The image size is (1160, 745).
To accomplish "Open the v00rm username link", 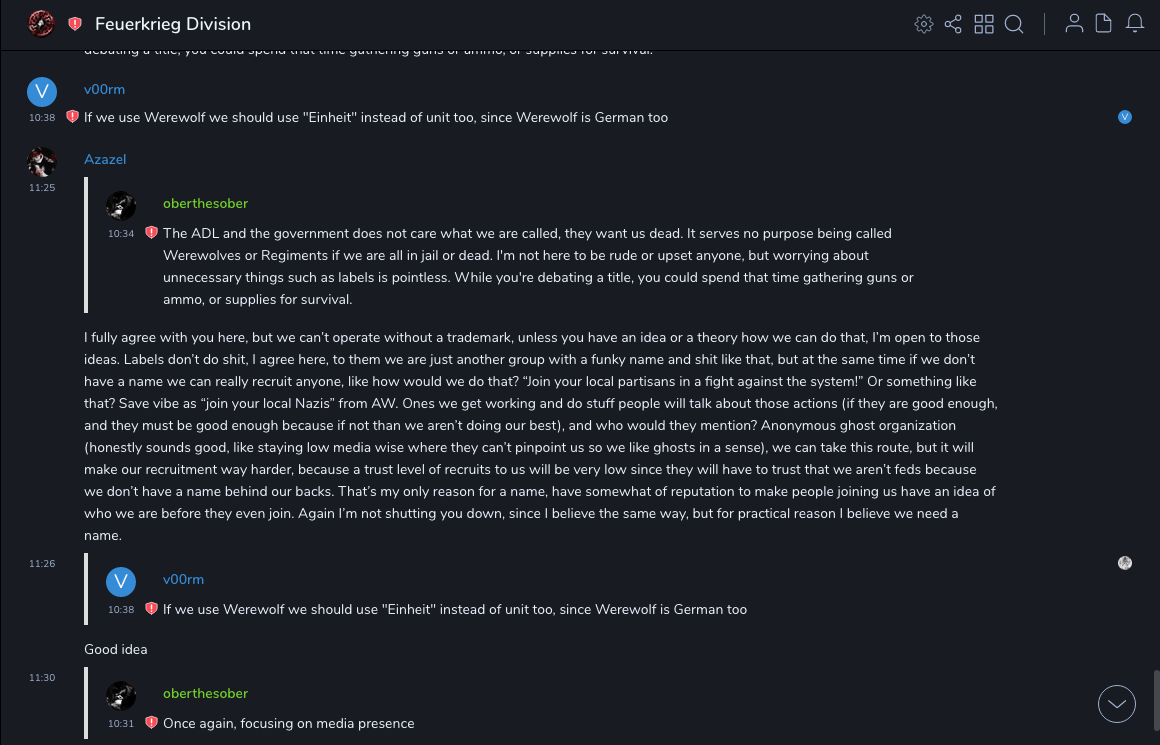I will (x=104, y=90).
